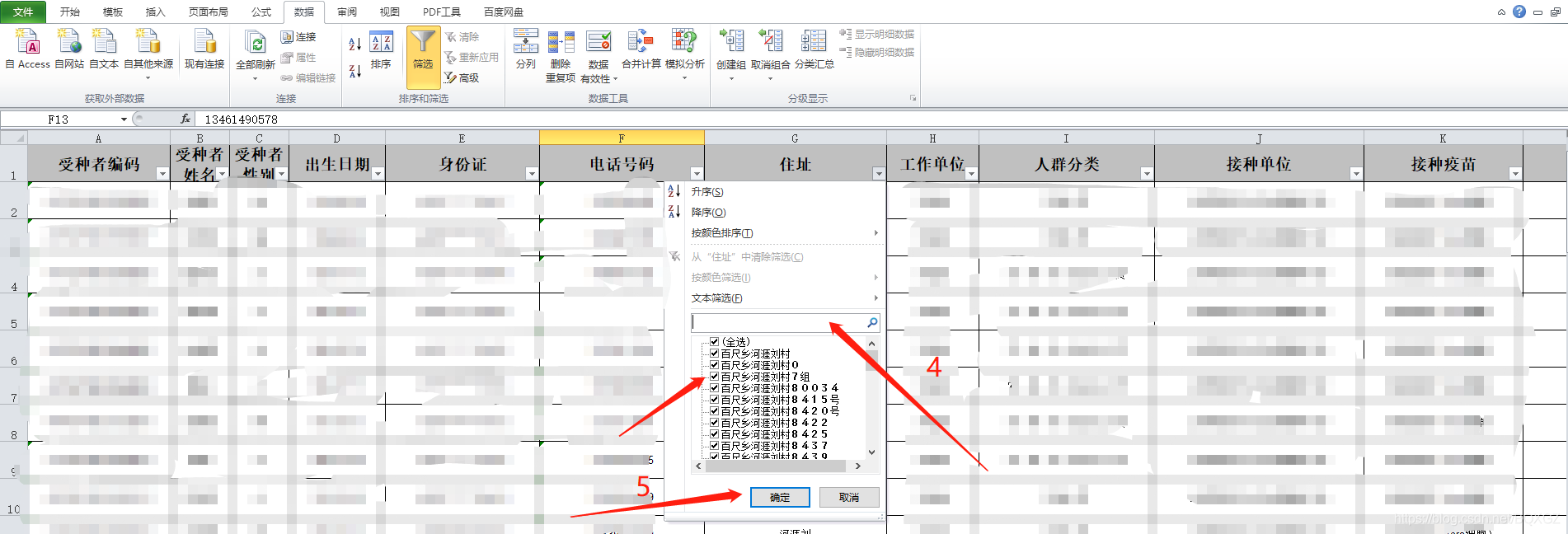This screenshot has height=534, width=1568.
Task: Click search magnifier in filter box
Action: point(872,322)
